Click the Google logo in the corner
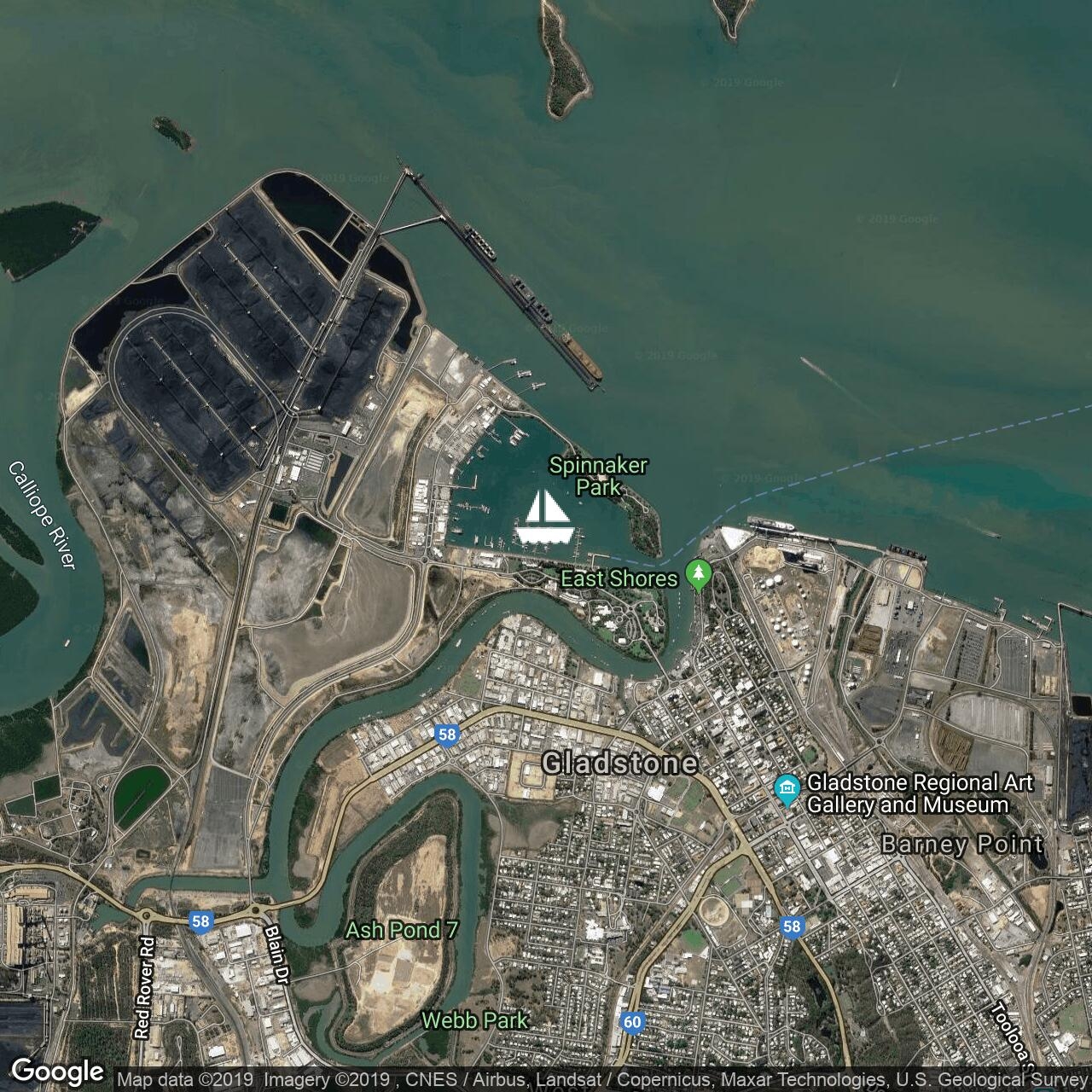The height and width of the screenshot is (1092, 1092). 58,1072
